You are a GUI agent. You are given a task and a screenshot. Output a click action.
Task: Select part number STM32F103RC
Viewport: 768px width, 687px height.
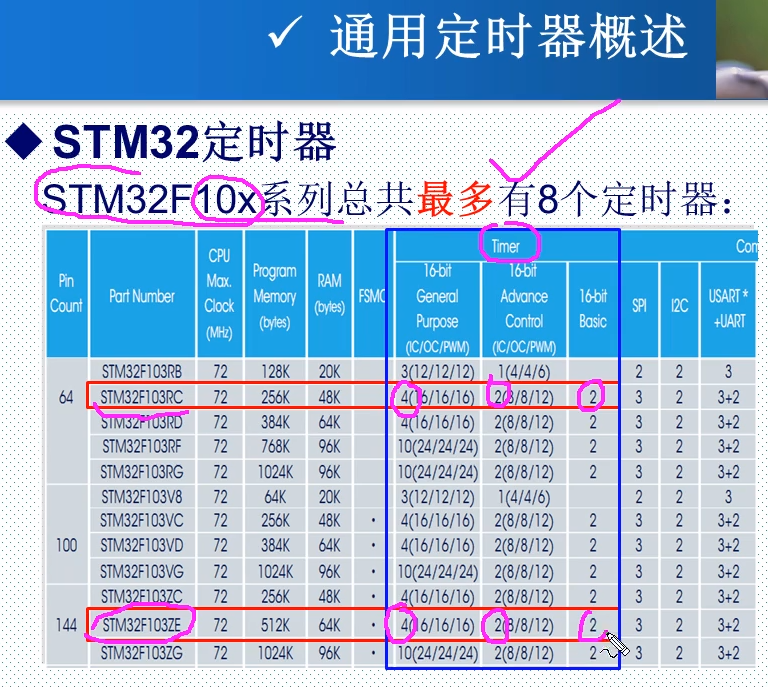pos(142,397)
